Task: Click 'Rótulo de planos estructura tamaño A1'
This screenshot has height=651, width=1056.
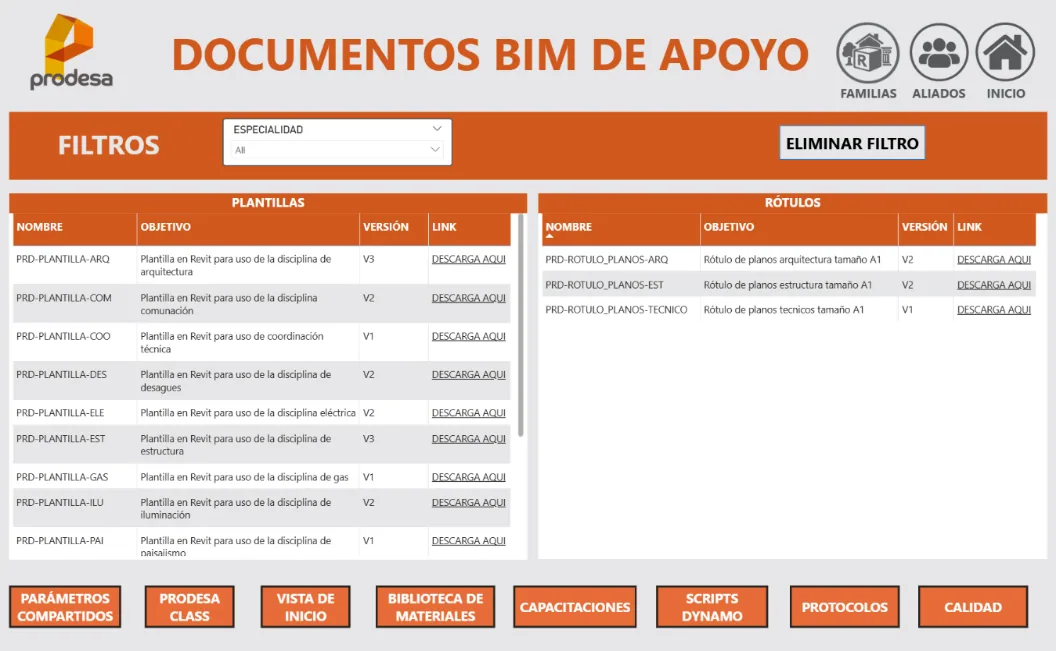Action: click(787, 285)
